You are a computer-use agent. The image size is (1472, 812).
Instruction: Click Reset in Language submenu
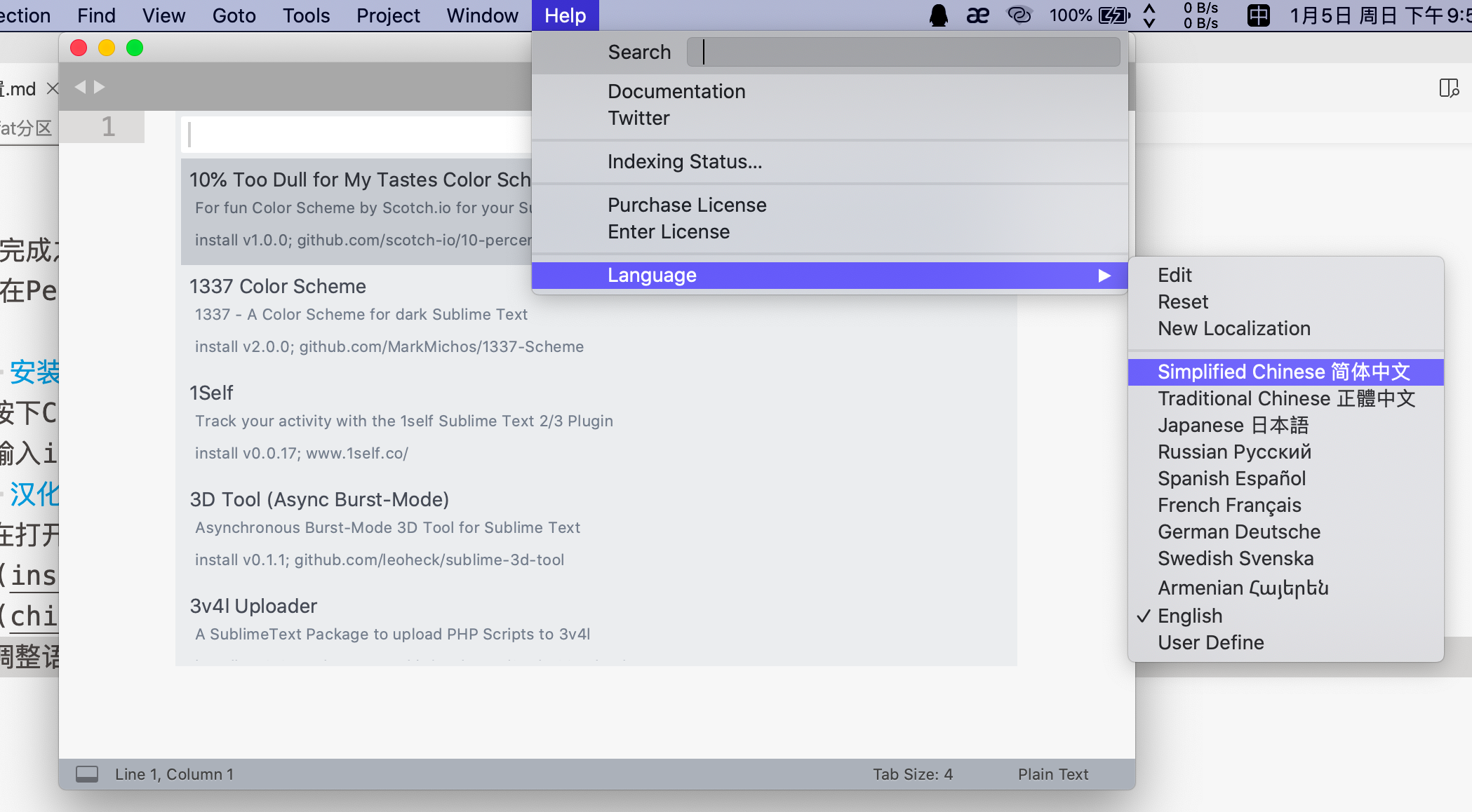(x=1285, y=302)
